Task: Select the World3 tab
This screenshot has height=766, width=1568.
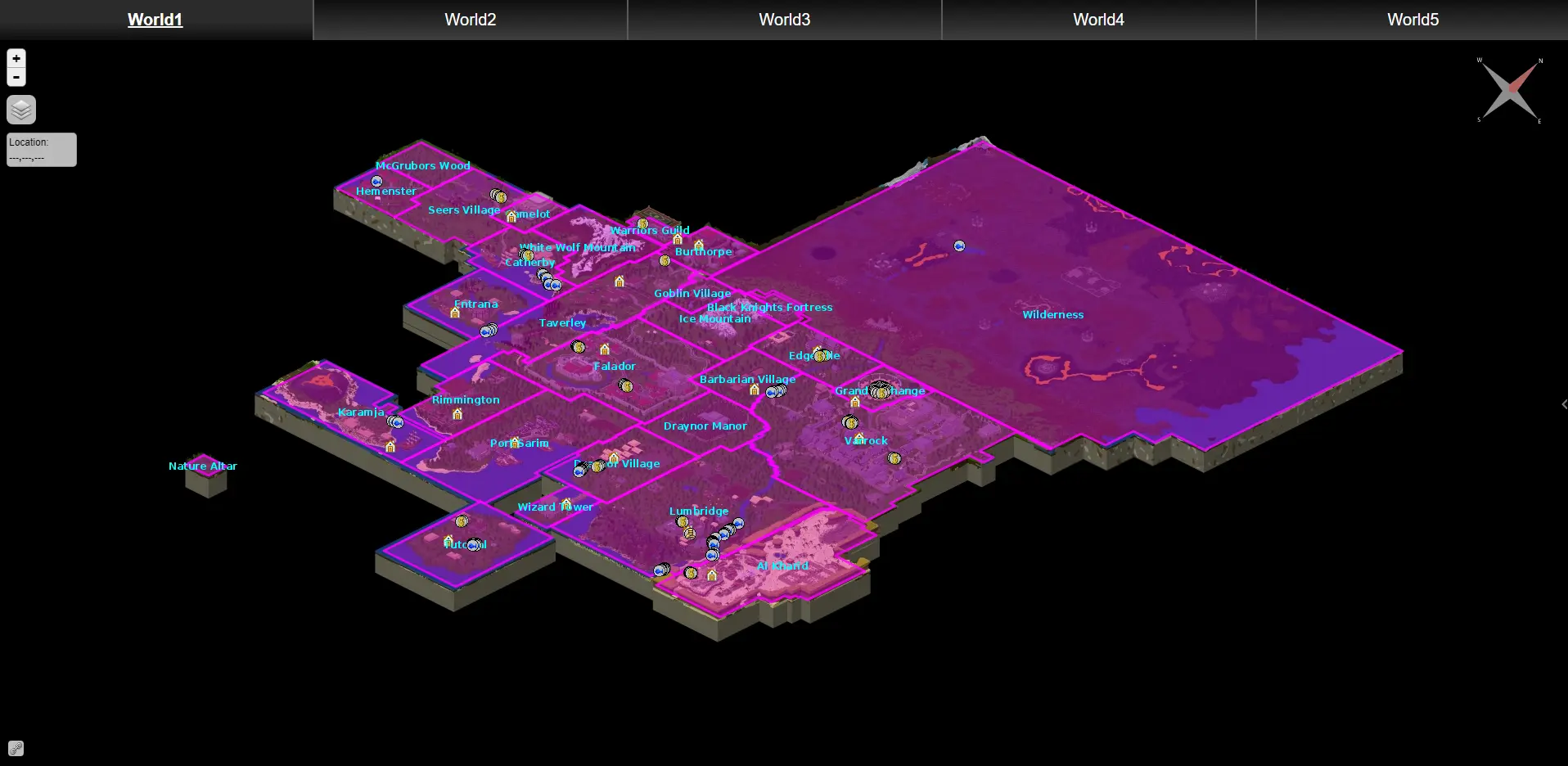Action: [784, 20]
